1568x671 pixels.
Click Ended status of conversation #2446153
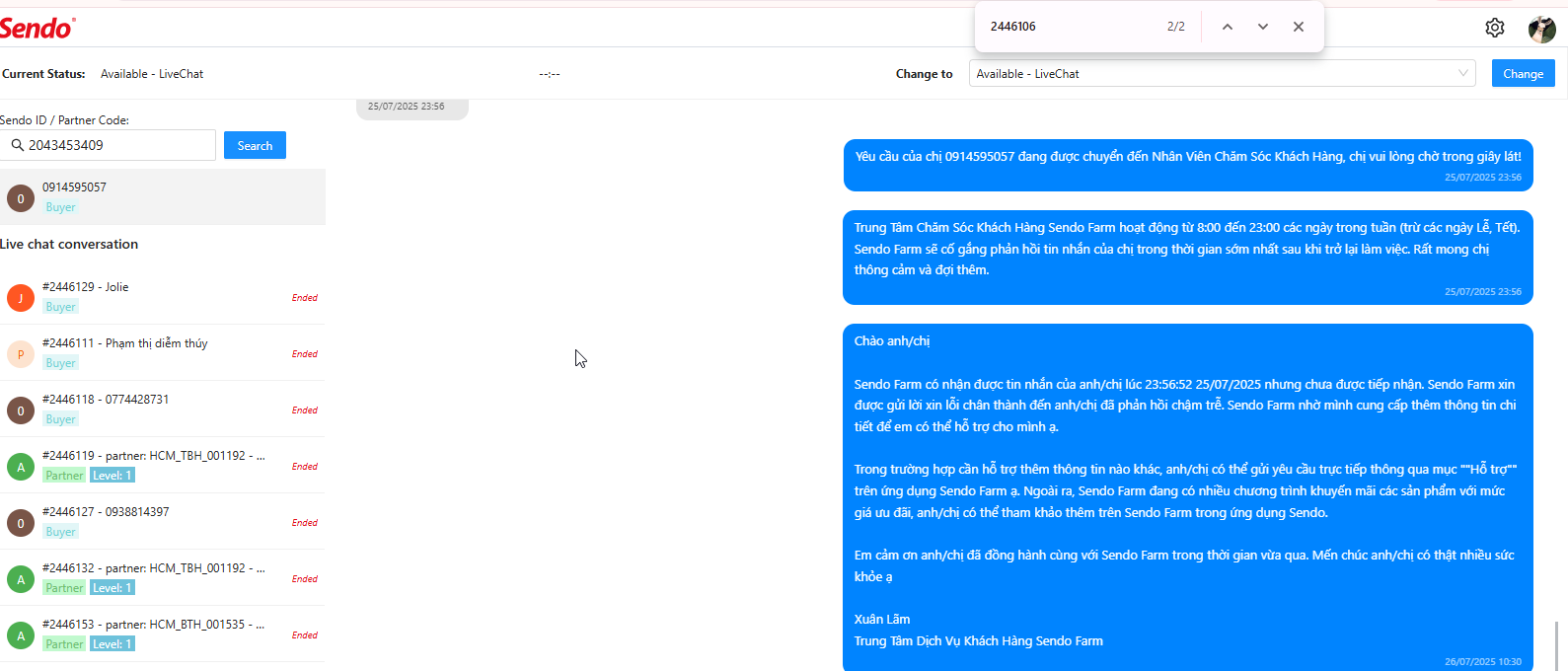click(305, 634)
